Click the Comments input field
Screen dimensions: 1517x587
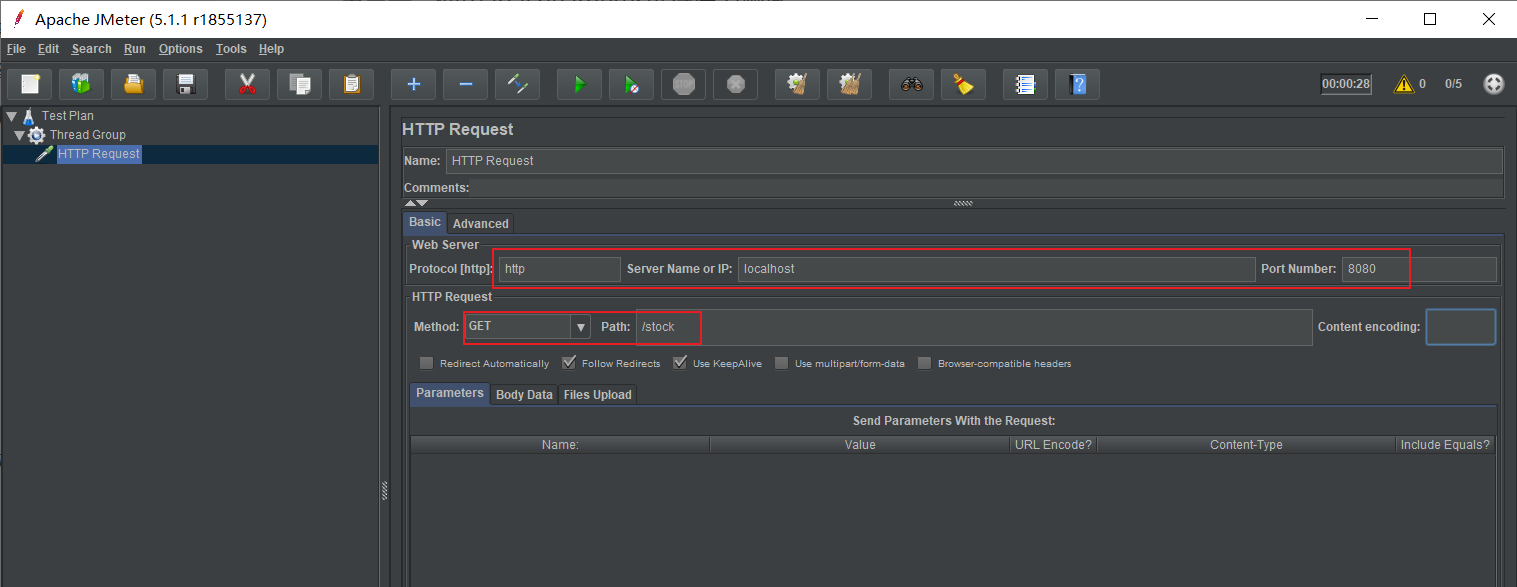pos(986,188)
